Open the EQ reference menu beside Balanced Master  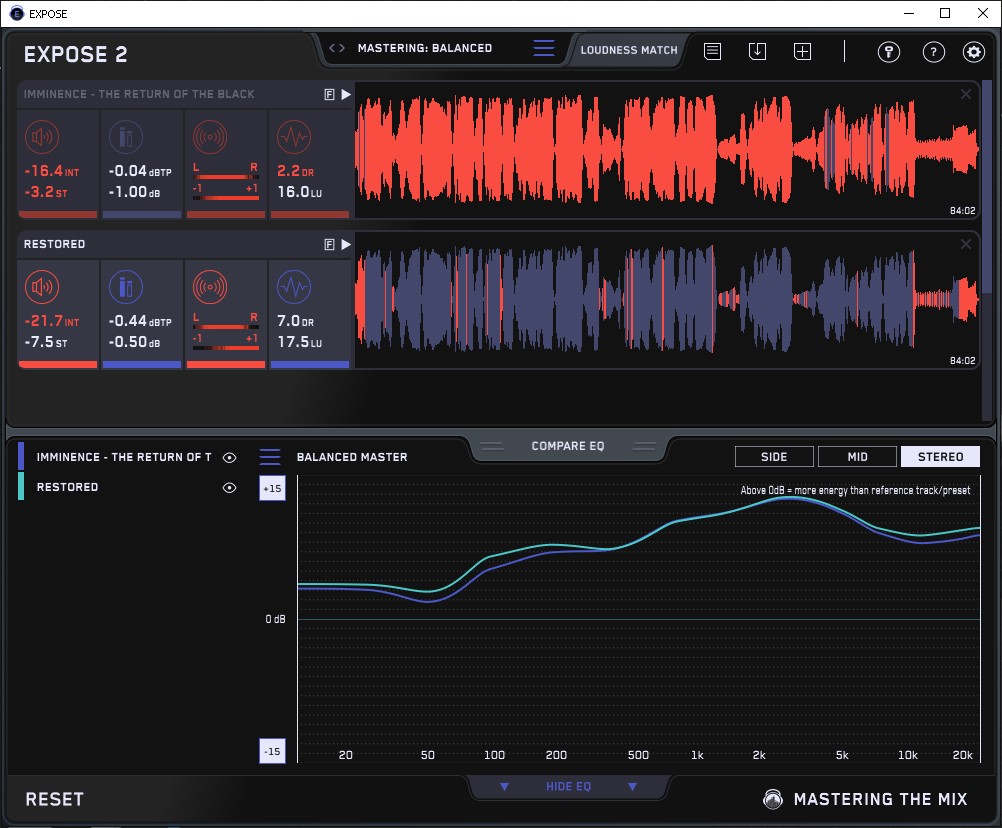point(270,457)
